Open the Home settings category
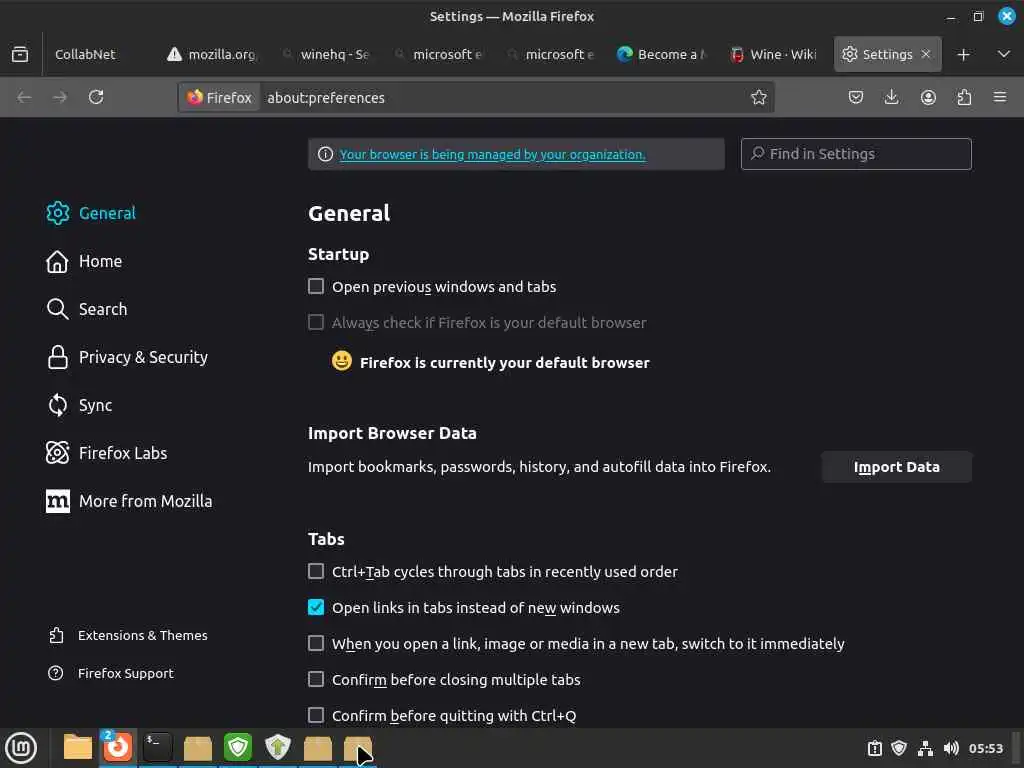This screenshot has height=768, width=1024. point(84,261)
